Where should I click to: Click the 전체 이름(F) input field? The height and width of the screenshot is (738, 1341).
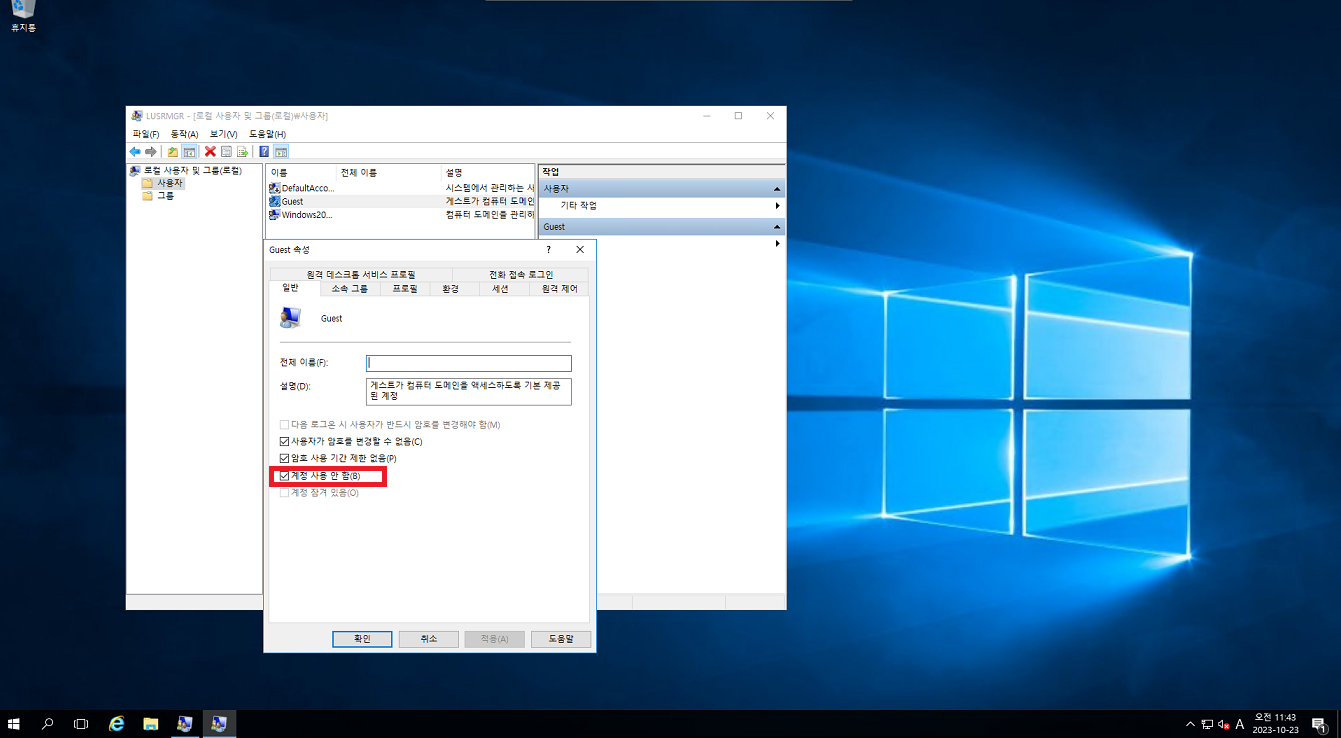coord(469,363)
